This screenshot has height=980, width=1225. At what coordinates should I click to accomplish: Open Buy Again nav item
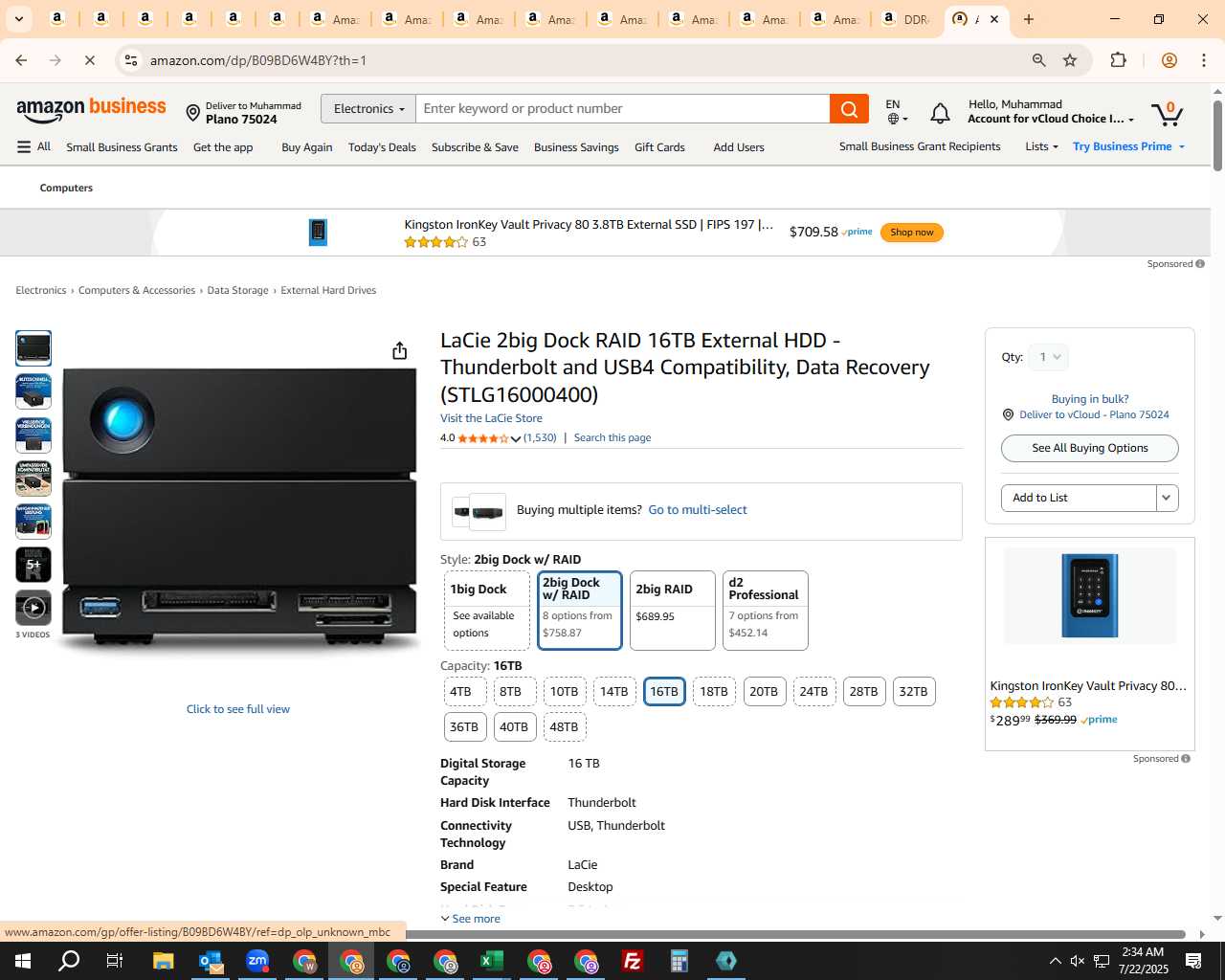[x=307, y=147]
